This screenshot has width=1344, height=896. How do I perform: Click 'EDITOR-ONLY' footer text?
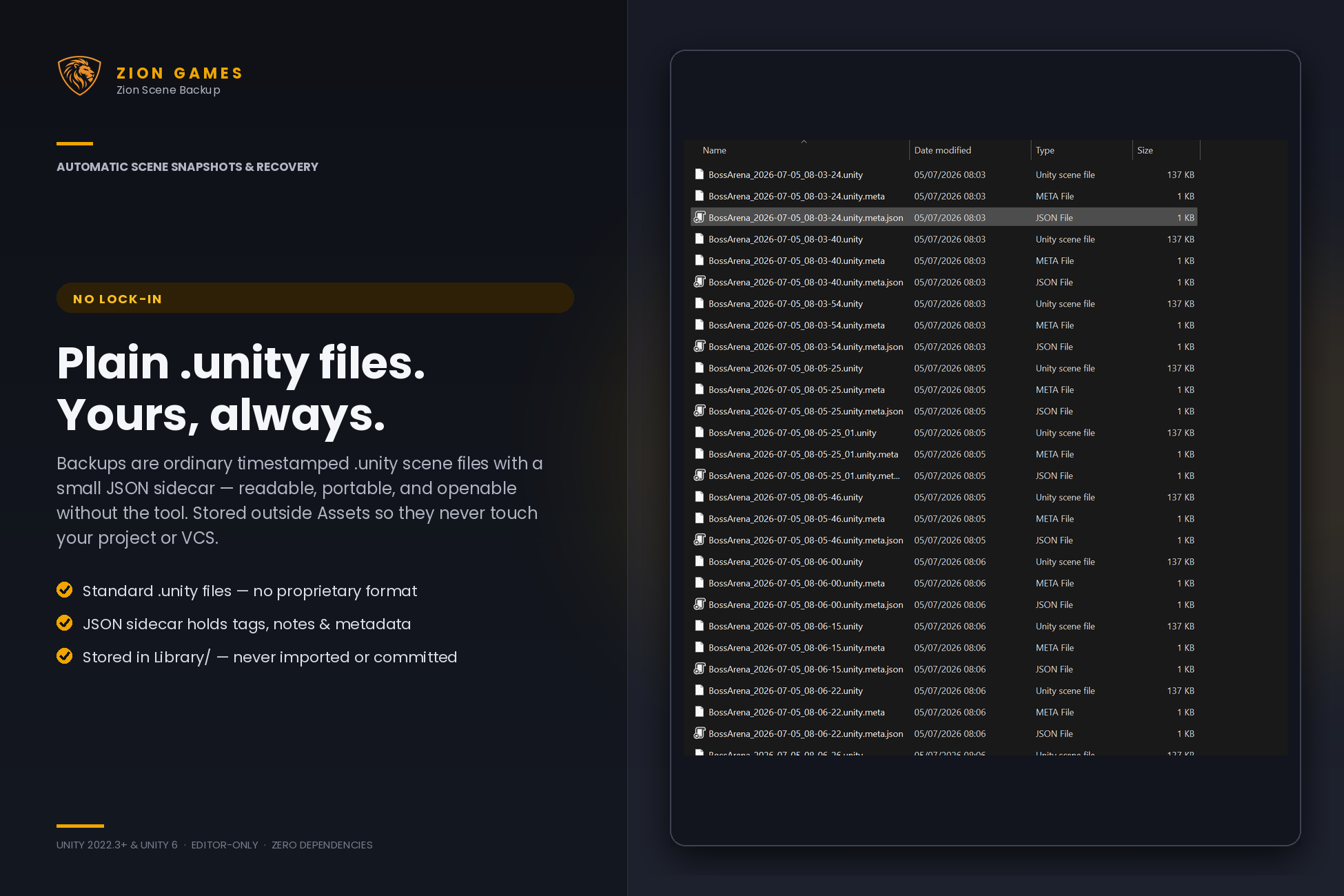coord(225,845)
